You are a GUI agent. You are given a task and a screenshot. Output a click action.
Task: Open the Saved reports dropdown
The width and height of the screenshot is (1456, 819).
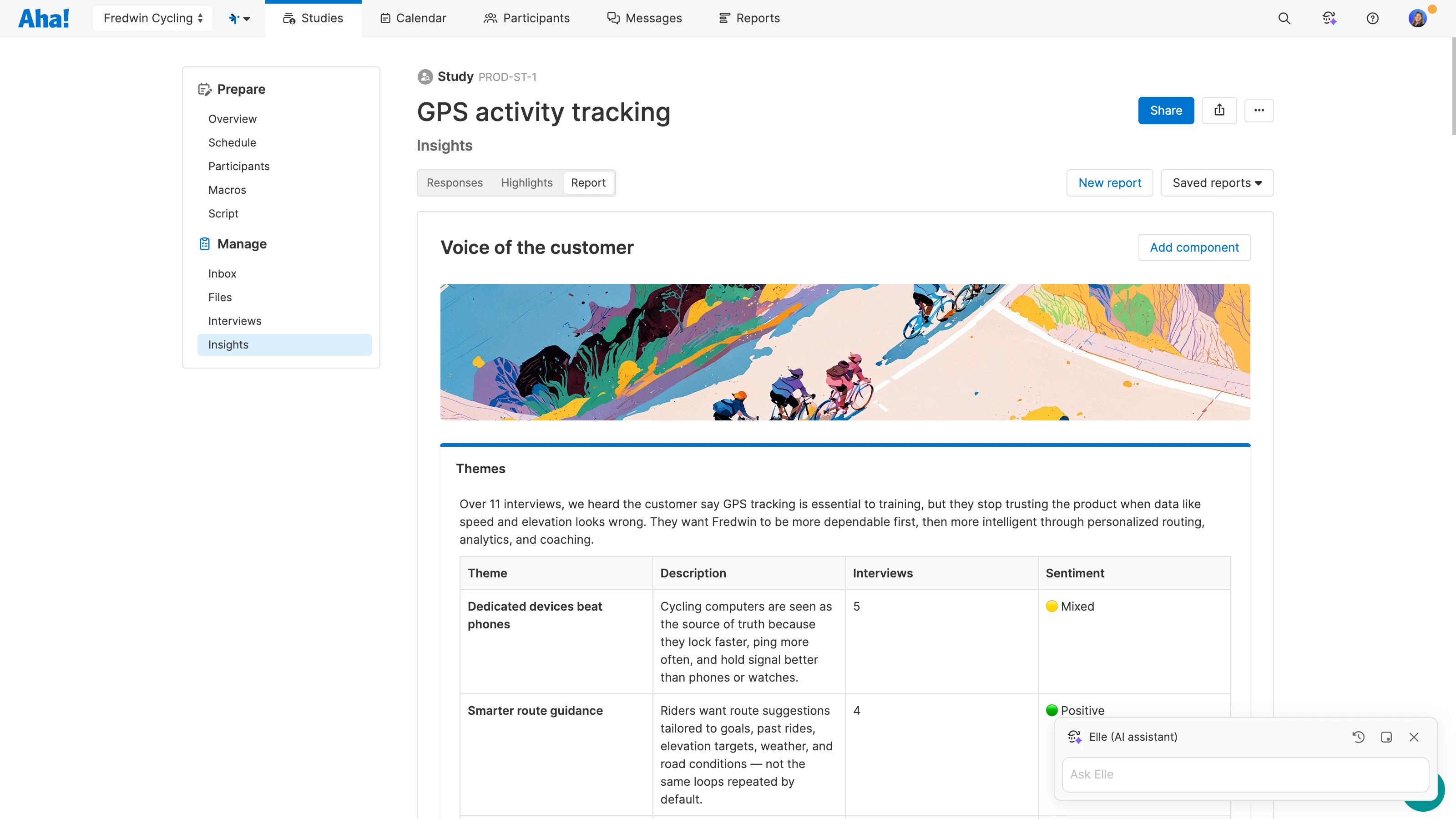[1217, 182]
